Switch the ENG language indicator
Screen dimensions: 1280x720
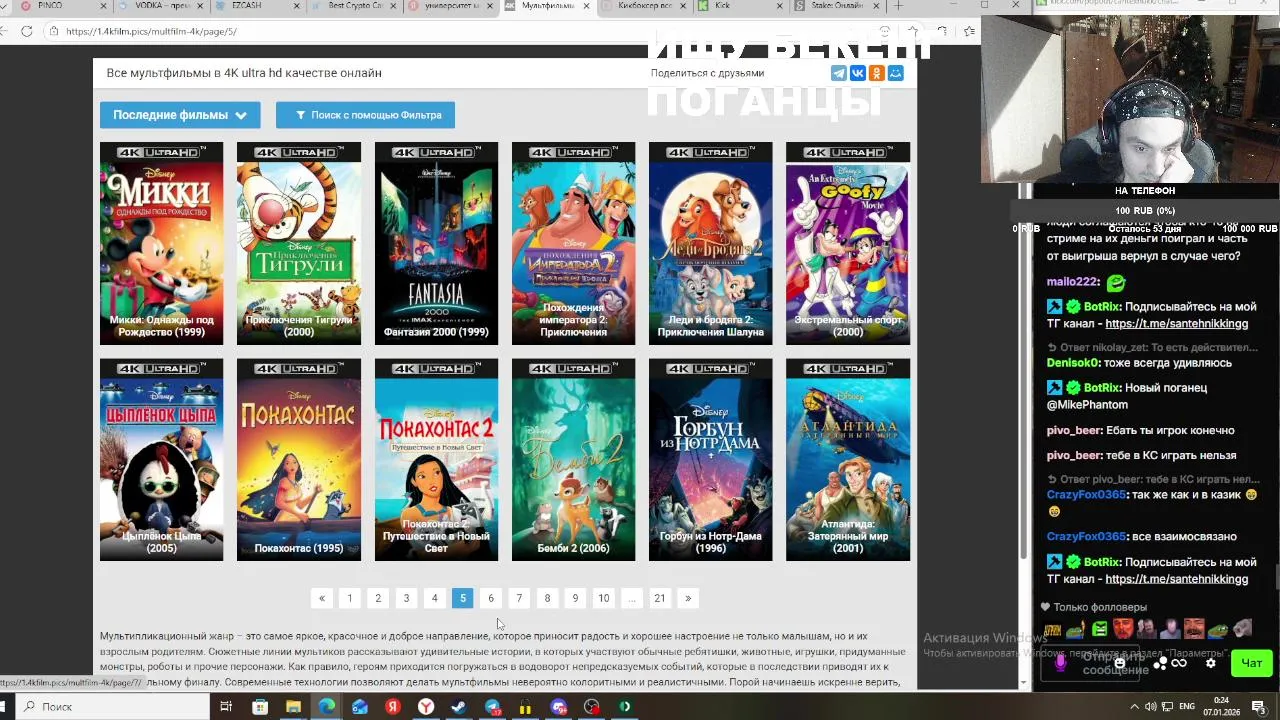click(x=1187, y=707)
